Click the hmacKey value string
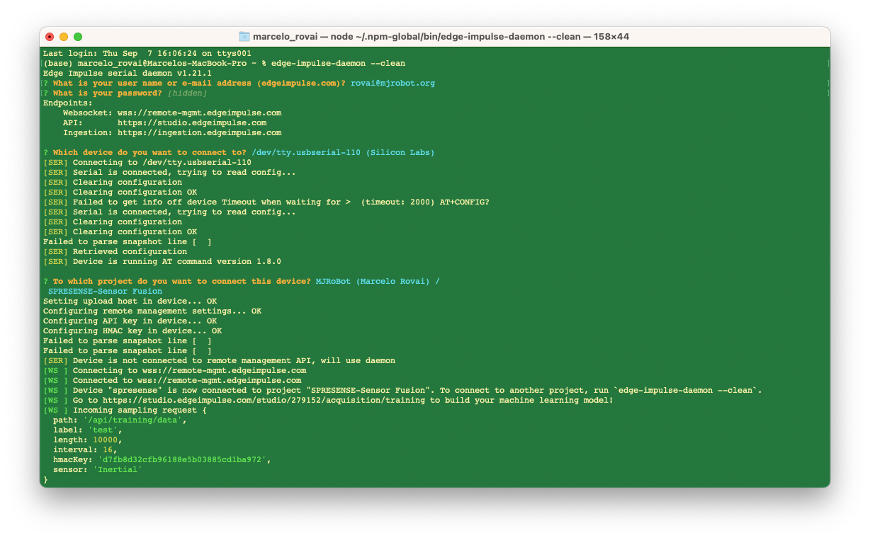This screenshot has width=870, height=540. pyautogui.click(x=182, y=460)
